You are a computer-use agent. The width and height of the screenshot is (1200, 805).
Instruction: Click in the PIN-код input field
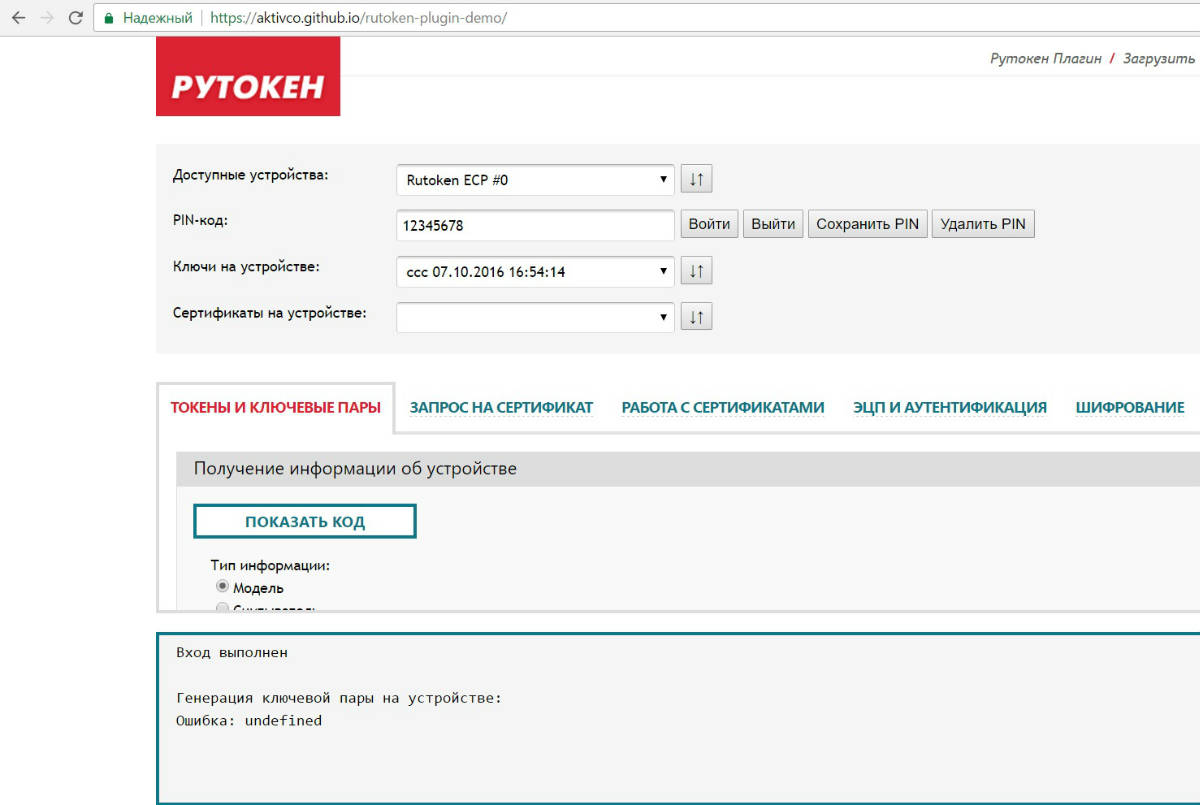point(535,226)
